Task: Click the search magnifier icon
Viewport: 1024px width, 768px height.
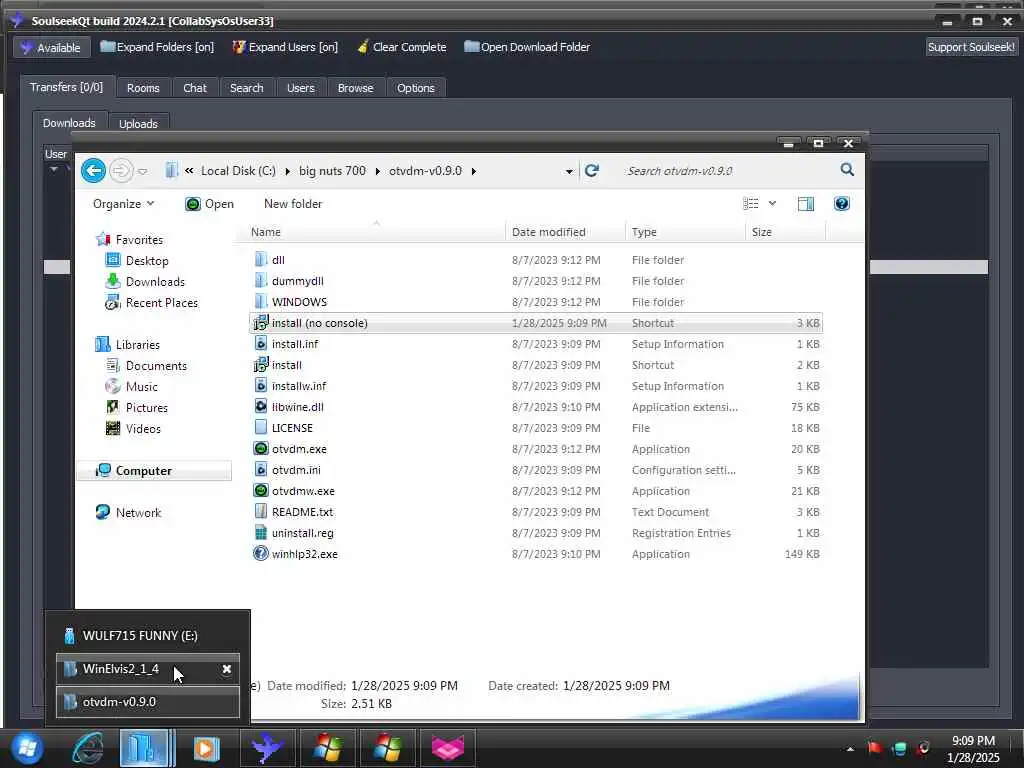Action: (847, 170)
